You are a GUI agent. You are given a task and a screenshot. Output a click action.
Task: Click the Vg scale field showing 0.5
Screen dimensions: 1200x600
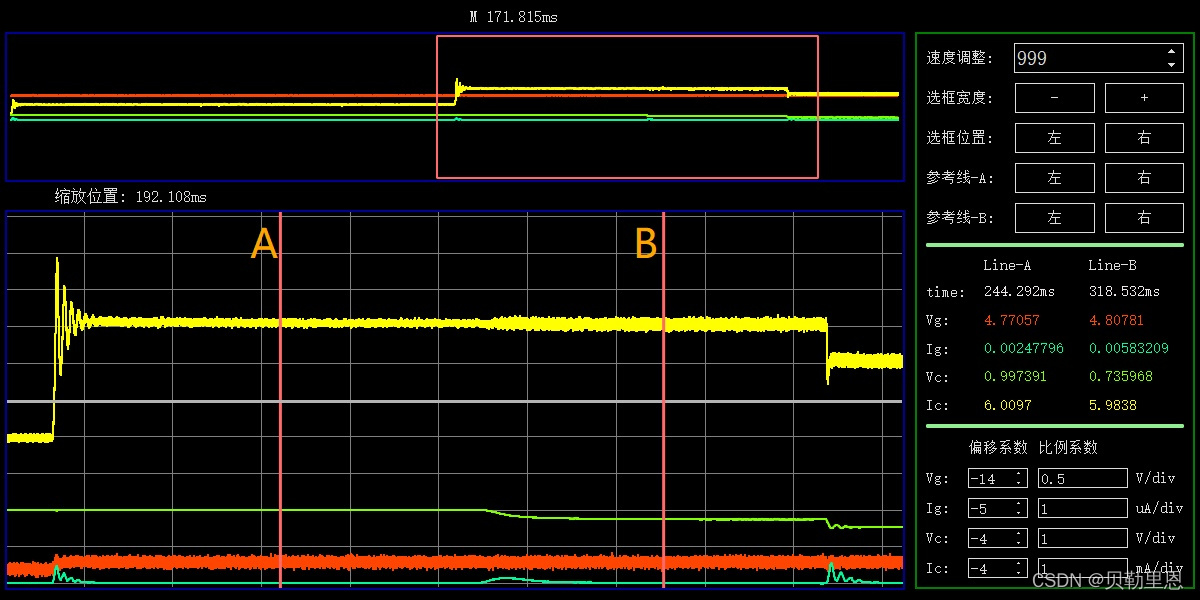[x=1083, y=478]
